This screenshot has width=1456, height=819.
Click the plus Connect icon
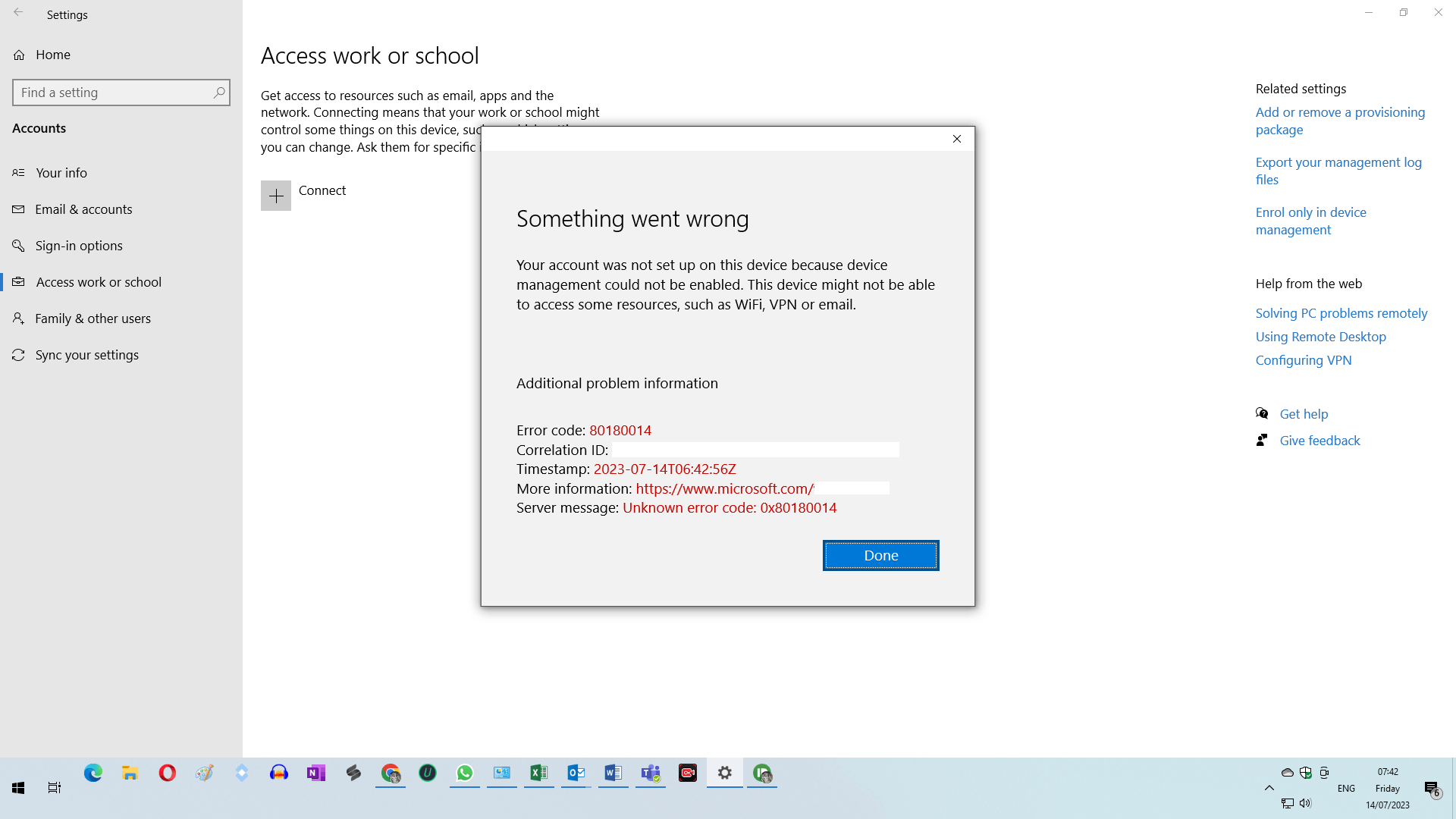276,196
